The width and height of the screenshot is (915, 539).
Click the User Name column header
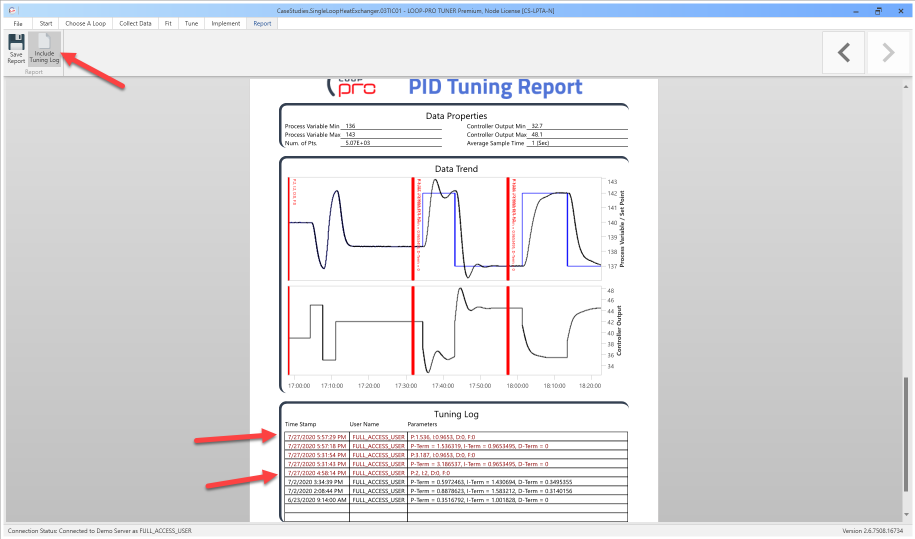pyautogui.click(x=364, y=424)
